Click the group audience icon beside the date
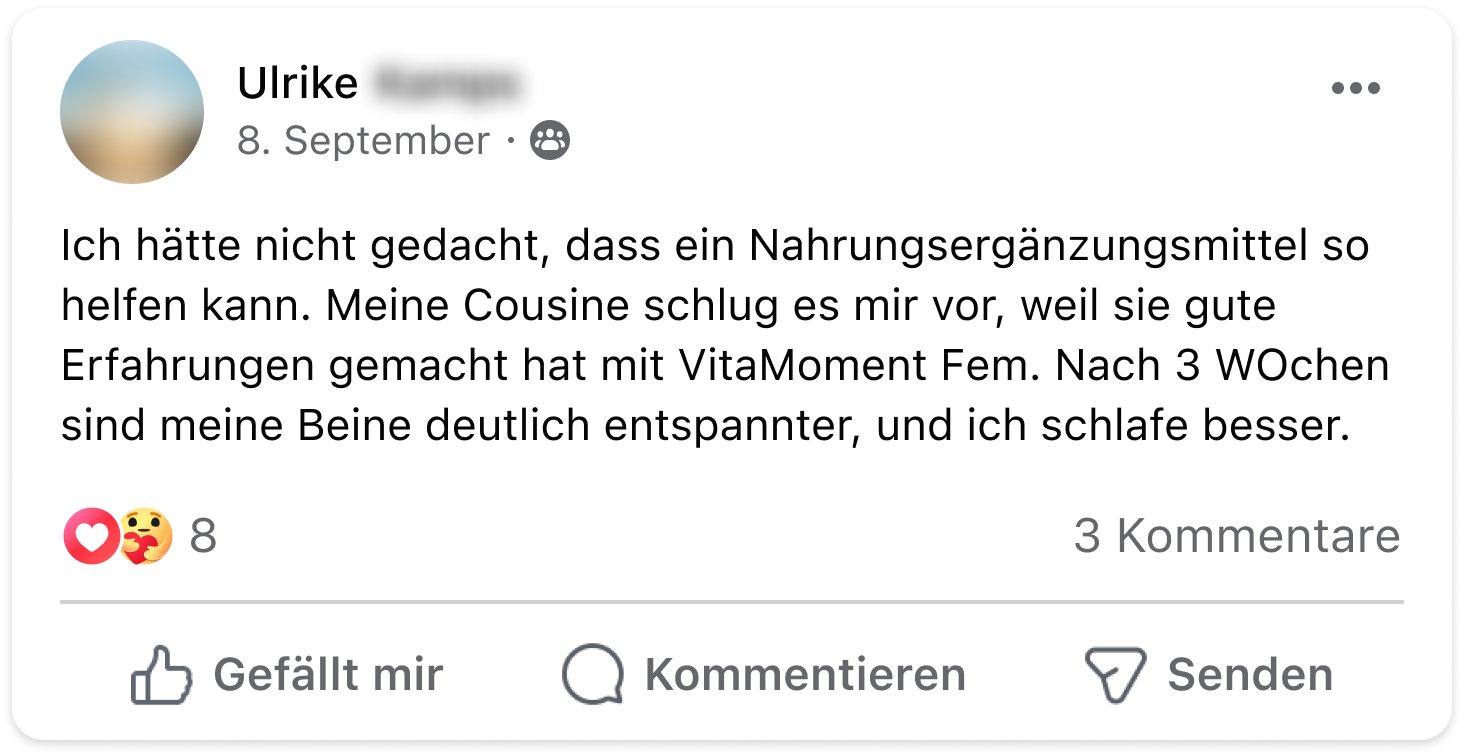Image resolution: width=1464 pixels, height=756 pixels. click(x=550, y=141)
